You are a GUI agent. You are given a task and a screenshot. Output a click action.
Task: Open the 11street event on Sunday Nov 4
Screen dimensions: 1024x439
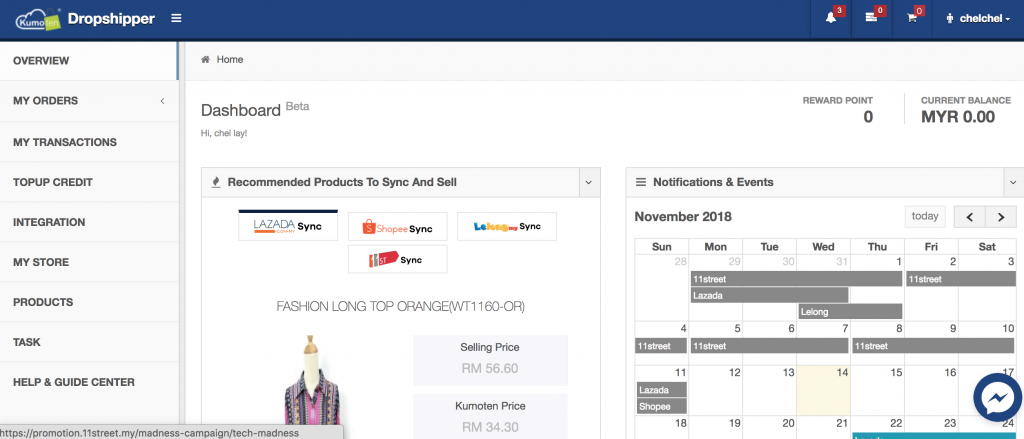(661, 346)
